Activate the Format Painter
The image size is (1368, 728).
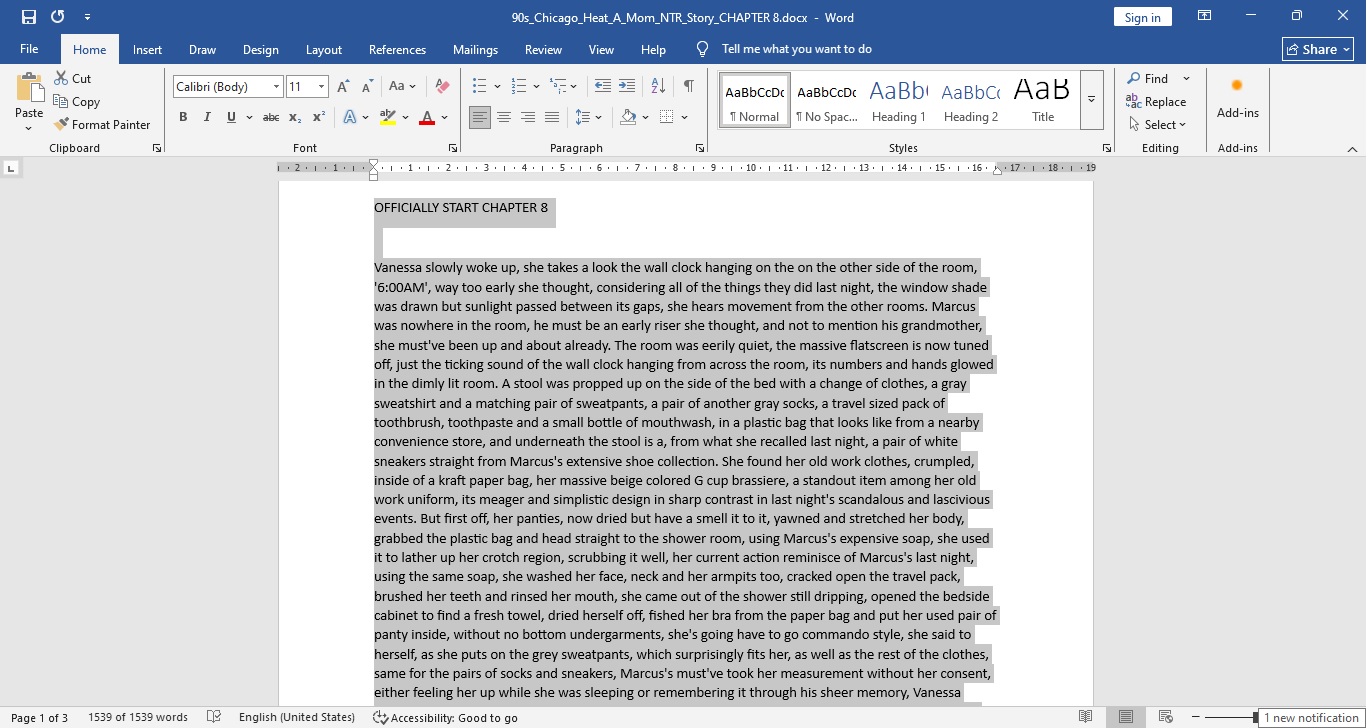point(102,125)
